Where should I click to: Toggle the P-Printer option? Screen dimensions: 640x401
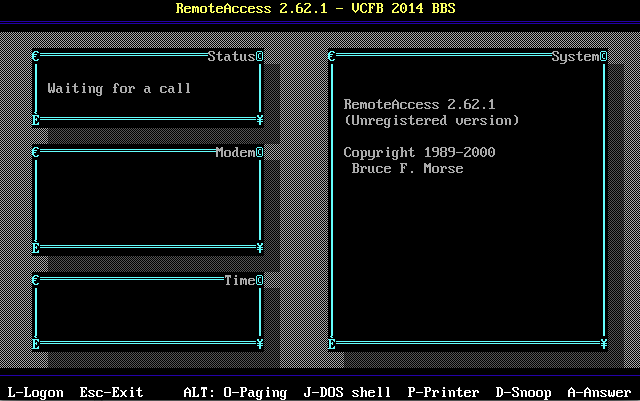tap(443, 392)
